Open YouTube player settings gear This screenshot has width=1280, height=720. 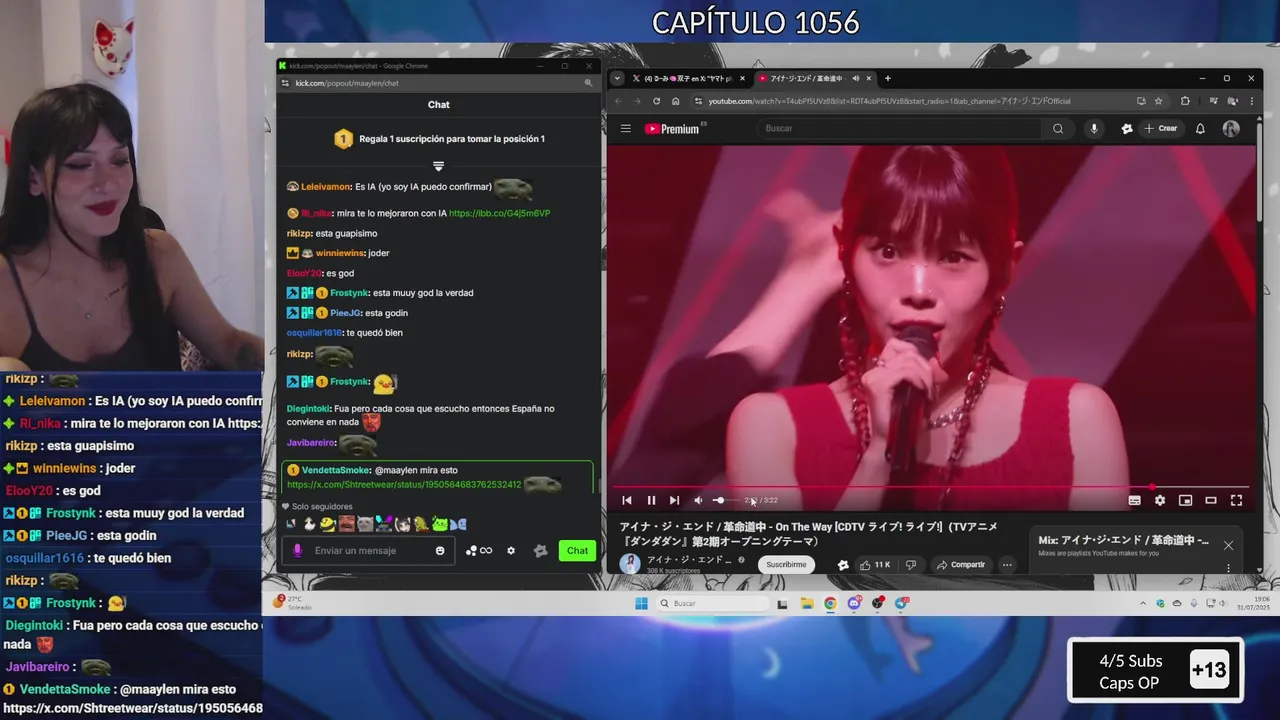coord(1160,500)
